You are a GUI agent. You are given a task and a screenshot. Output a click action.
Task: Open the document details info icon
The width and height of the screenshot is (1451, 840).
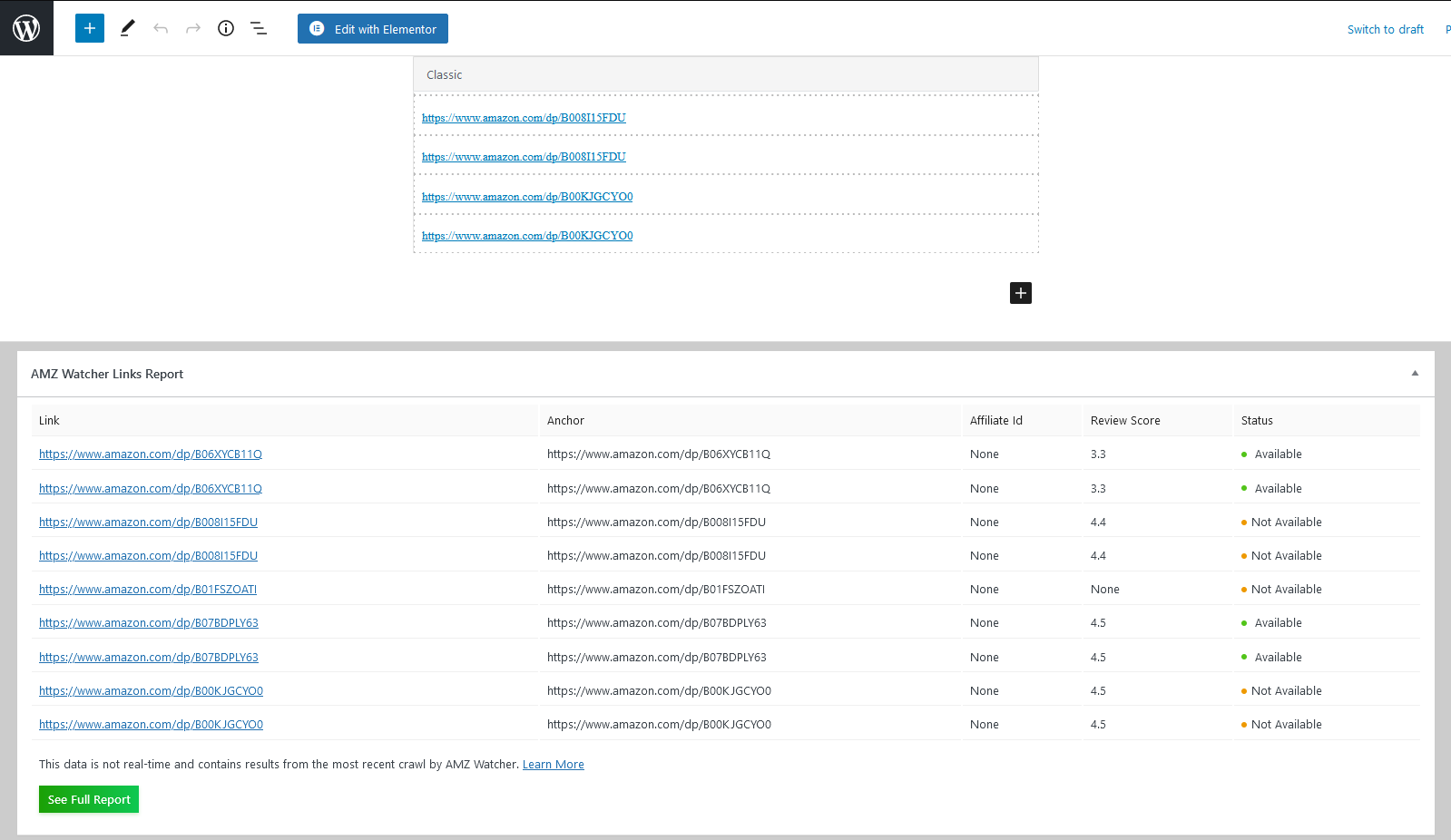(226, 28)
